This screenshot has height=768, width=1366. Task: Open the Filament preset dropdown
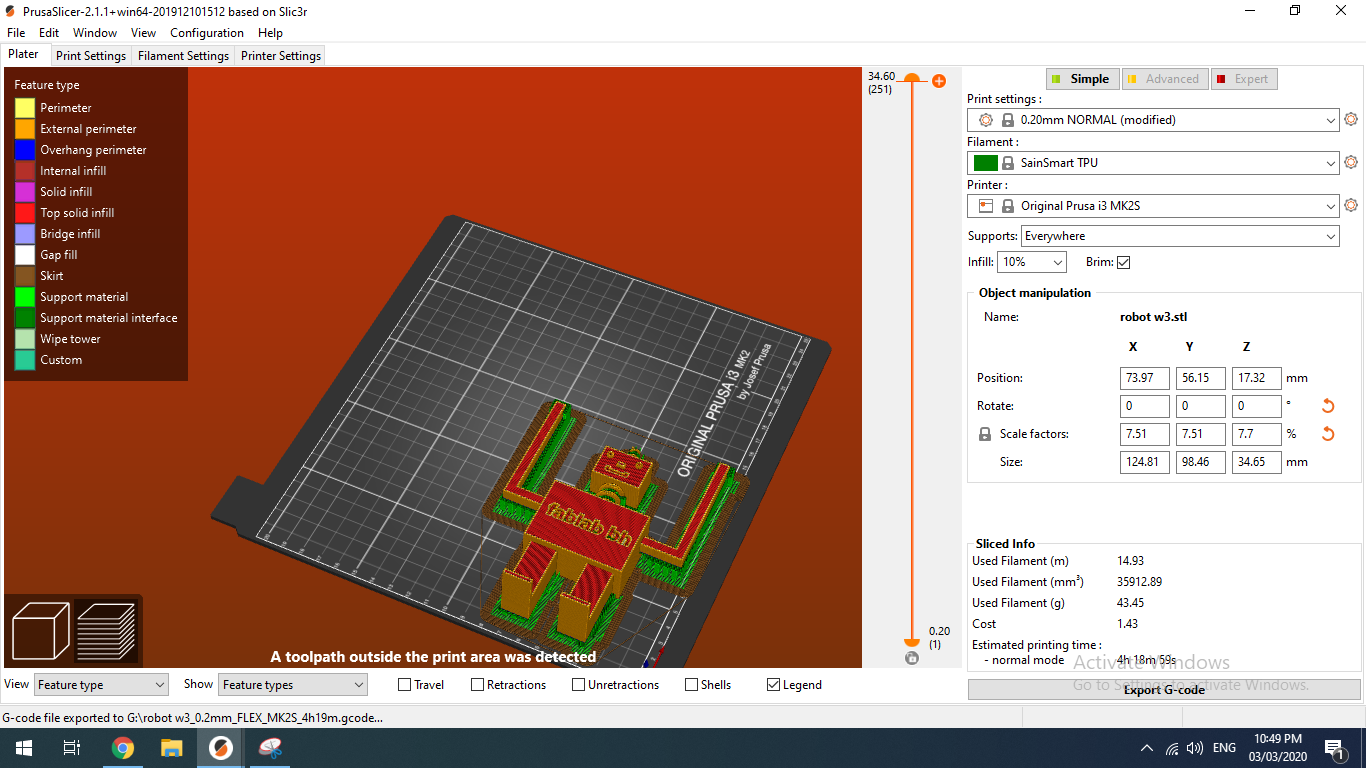point(1153,162)
